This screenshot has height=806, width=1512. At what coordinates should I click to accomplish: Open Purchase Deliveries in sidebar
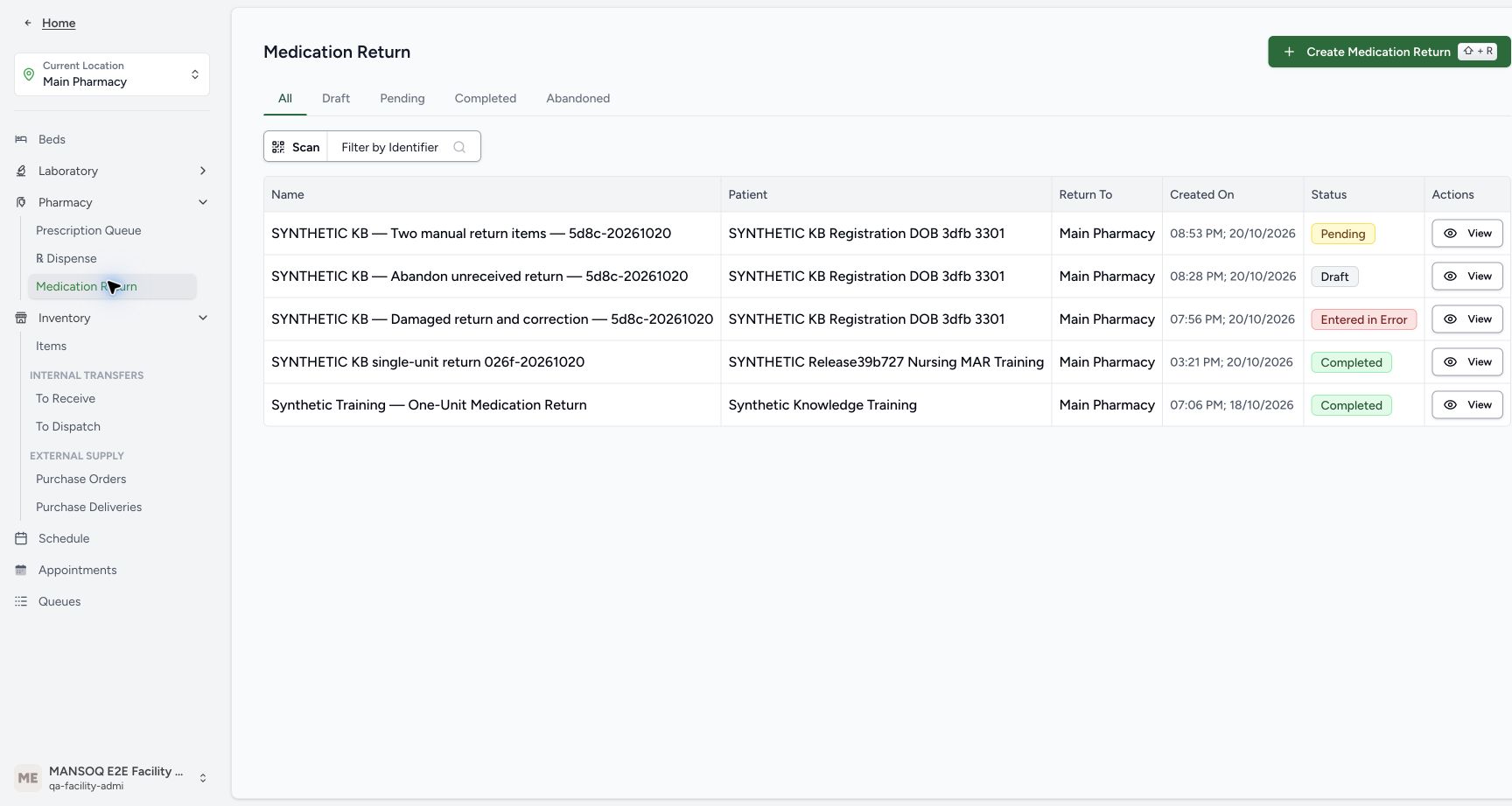89,507
